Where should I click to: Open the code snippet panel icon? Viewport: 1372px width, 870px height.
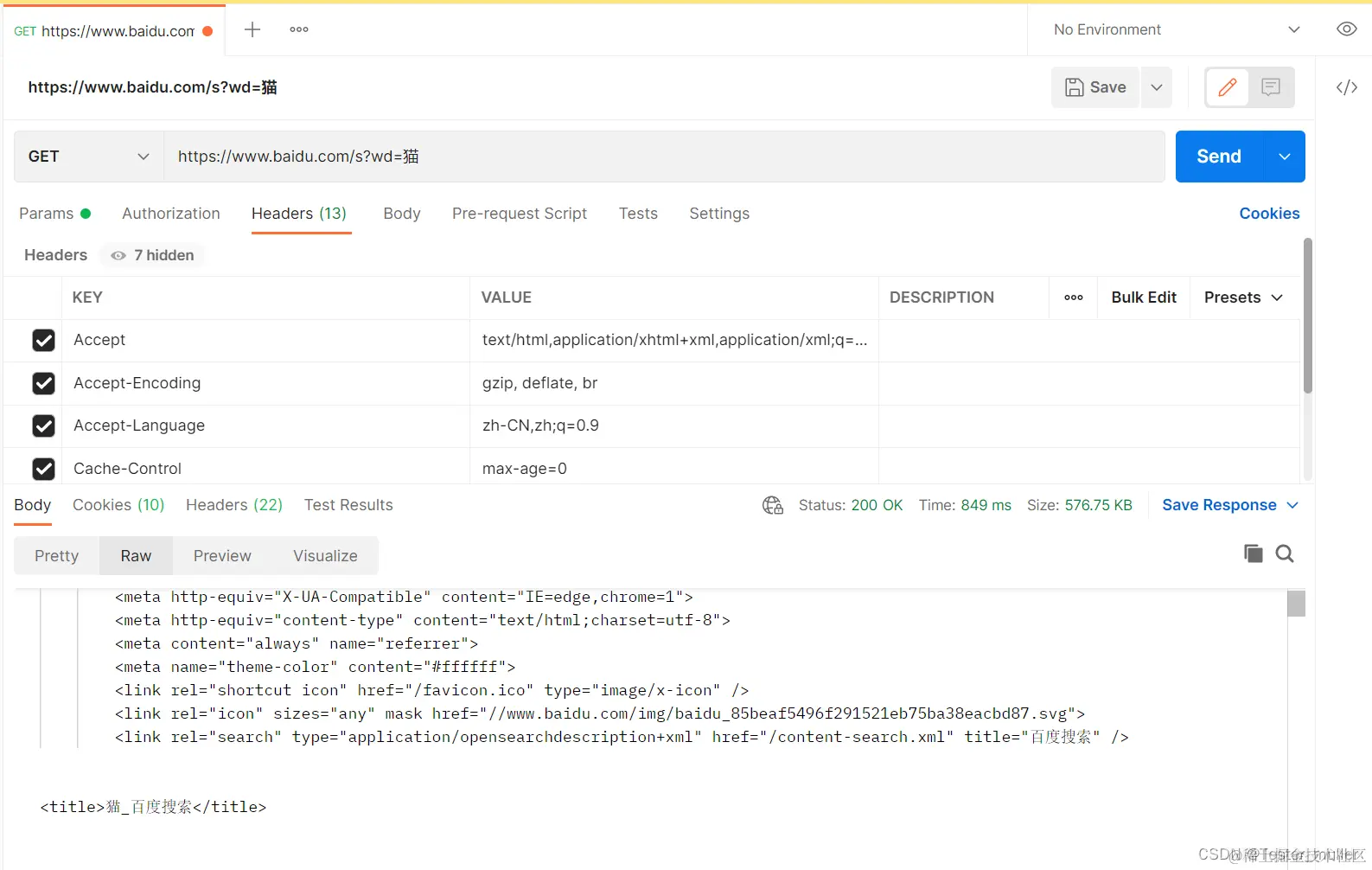click(1347, 87)
